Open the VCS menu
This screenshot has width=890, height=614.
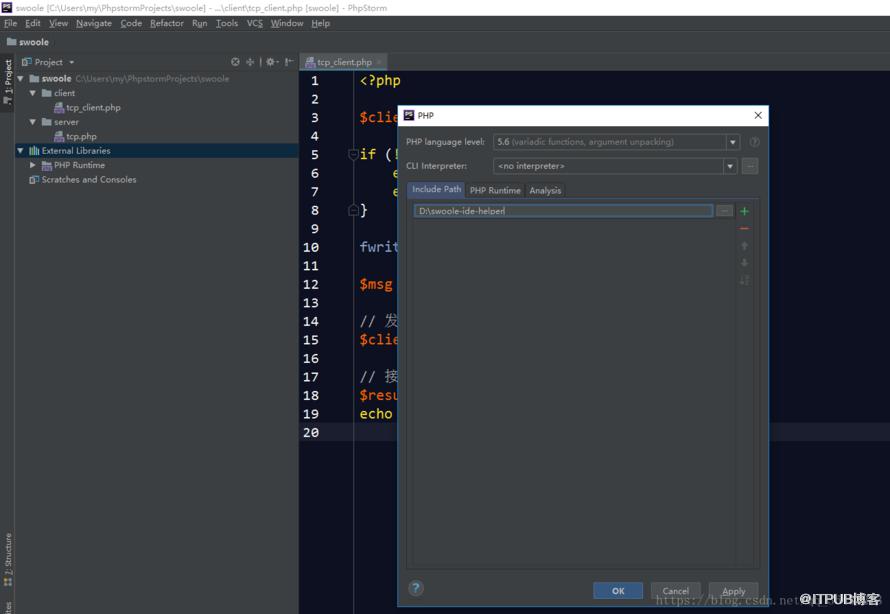(x=254, y=23)
